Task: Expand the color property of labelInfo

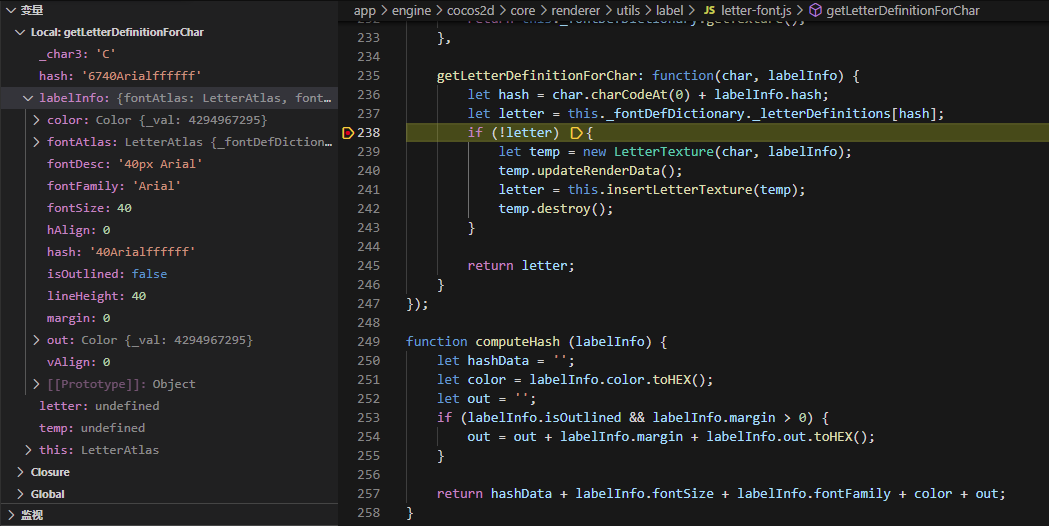Action: pos(36,120)
